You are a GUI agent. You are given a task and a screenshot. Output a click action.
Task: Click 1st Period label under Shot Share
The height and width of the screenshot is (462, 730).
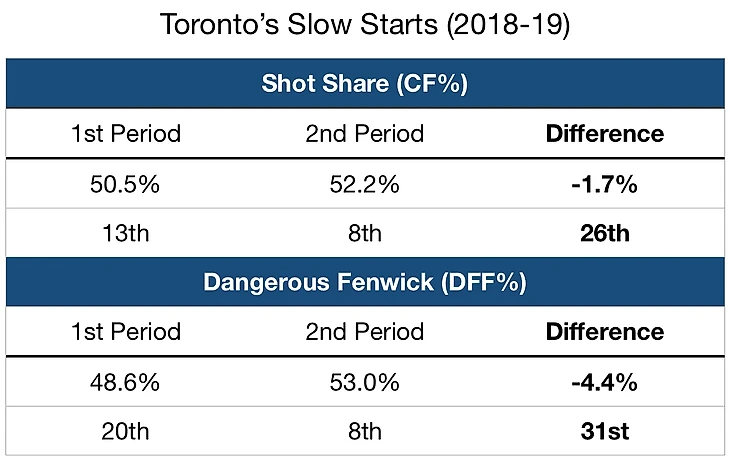[x=126, y=134]
